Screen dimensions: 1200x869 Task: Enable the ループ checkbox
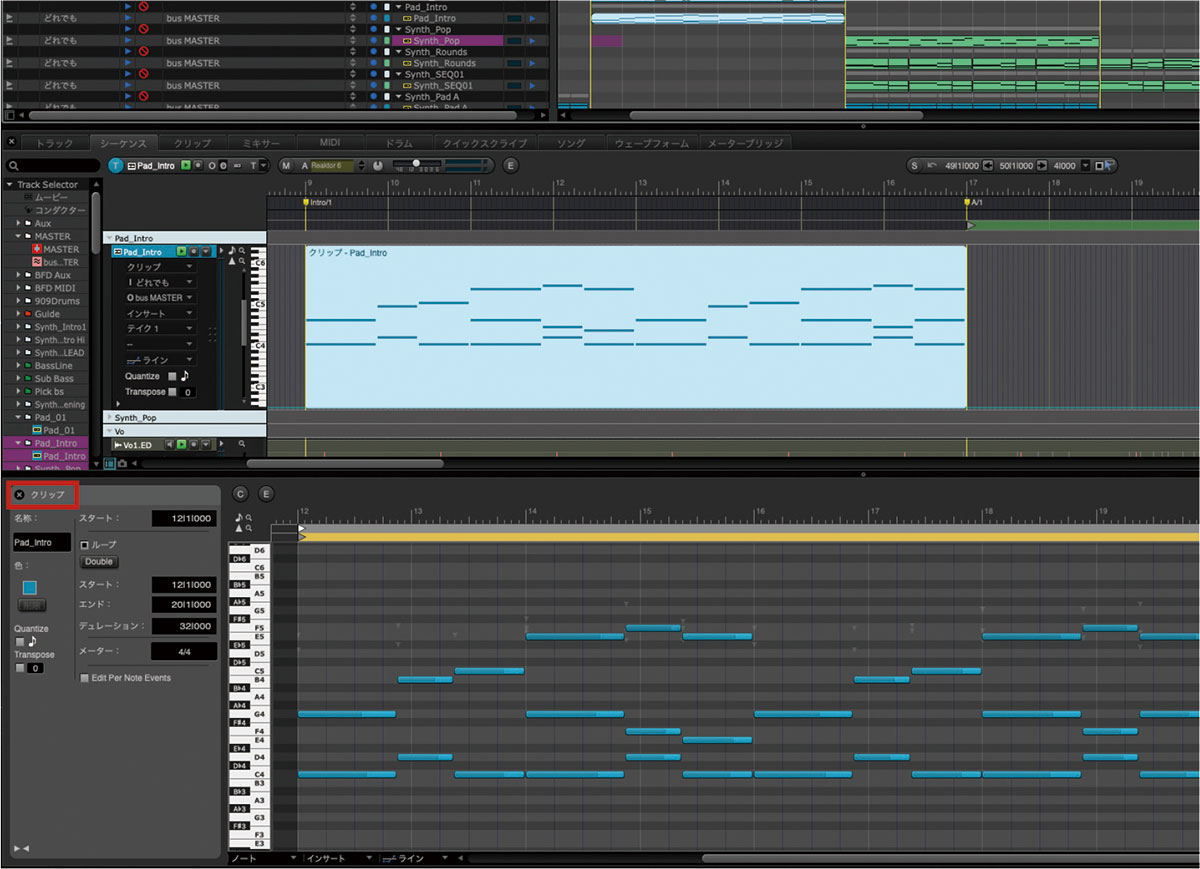(85, 546)
